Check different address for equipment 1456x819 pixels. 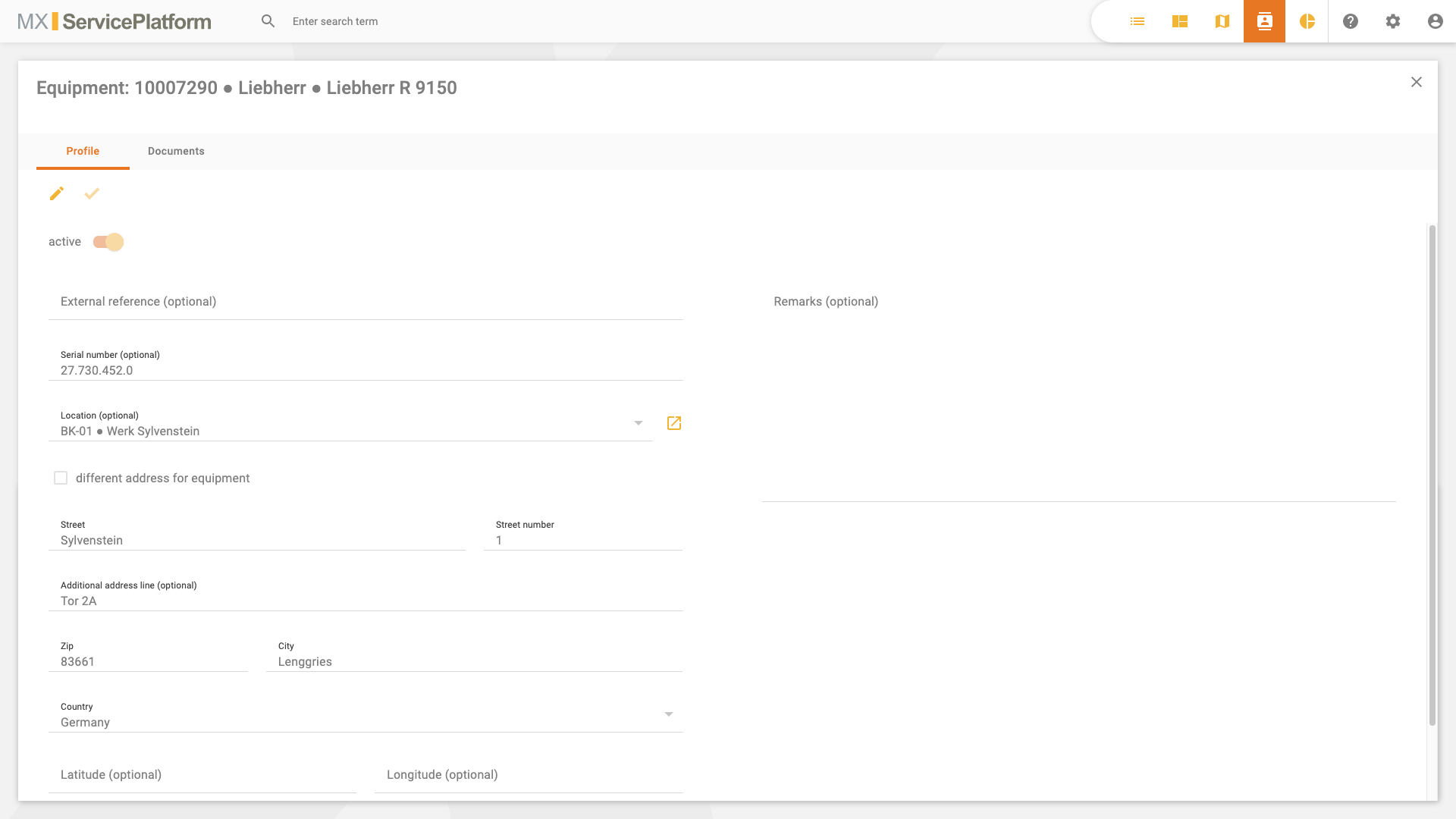pos(61,478)
